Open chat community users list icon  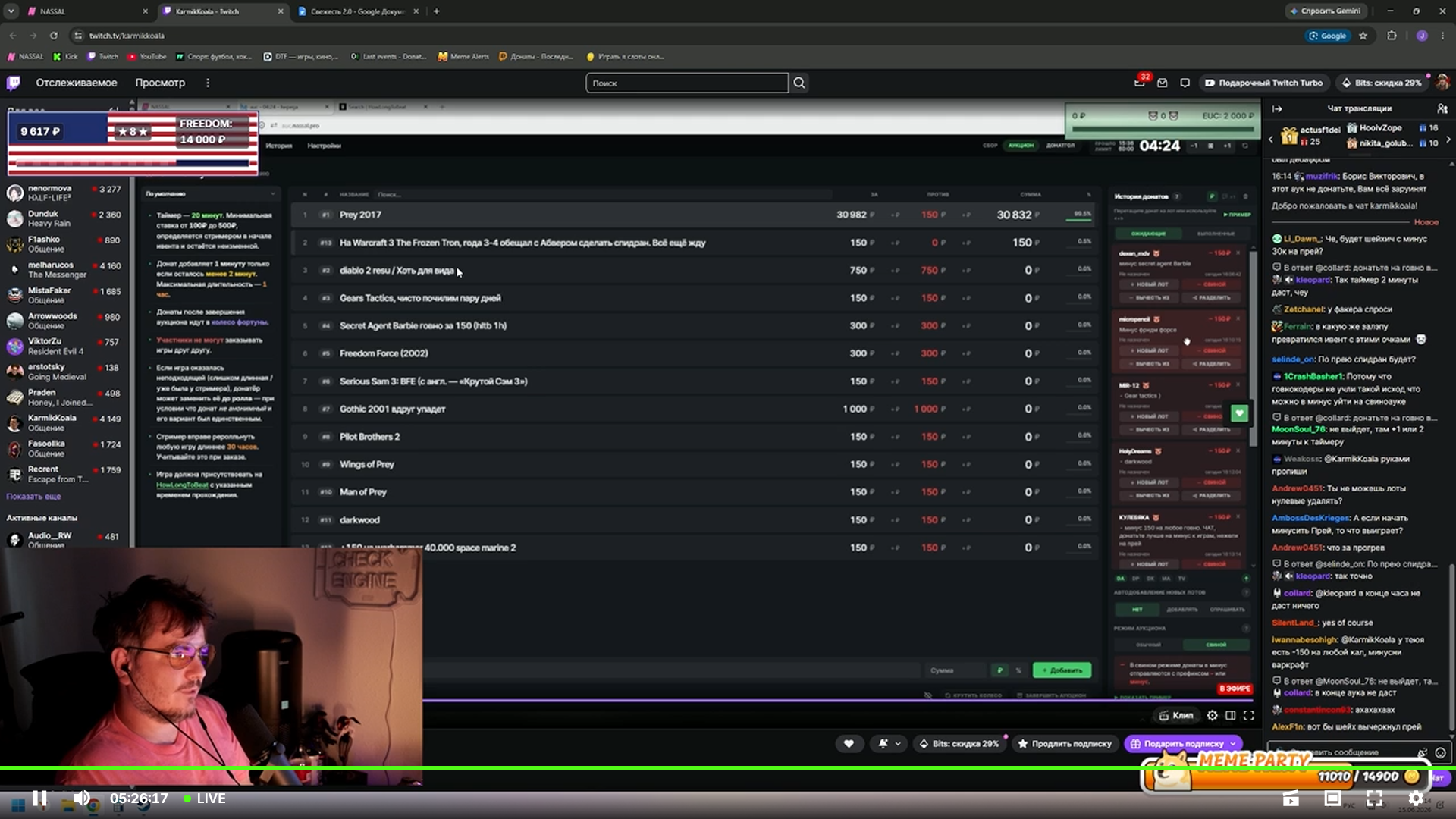click(x=1442, y=108)
